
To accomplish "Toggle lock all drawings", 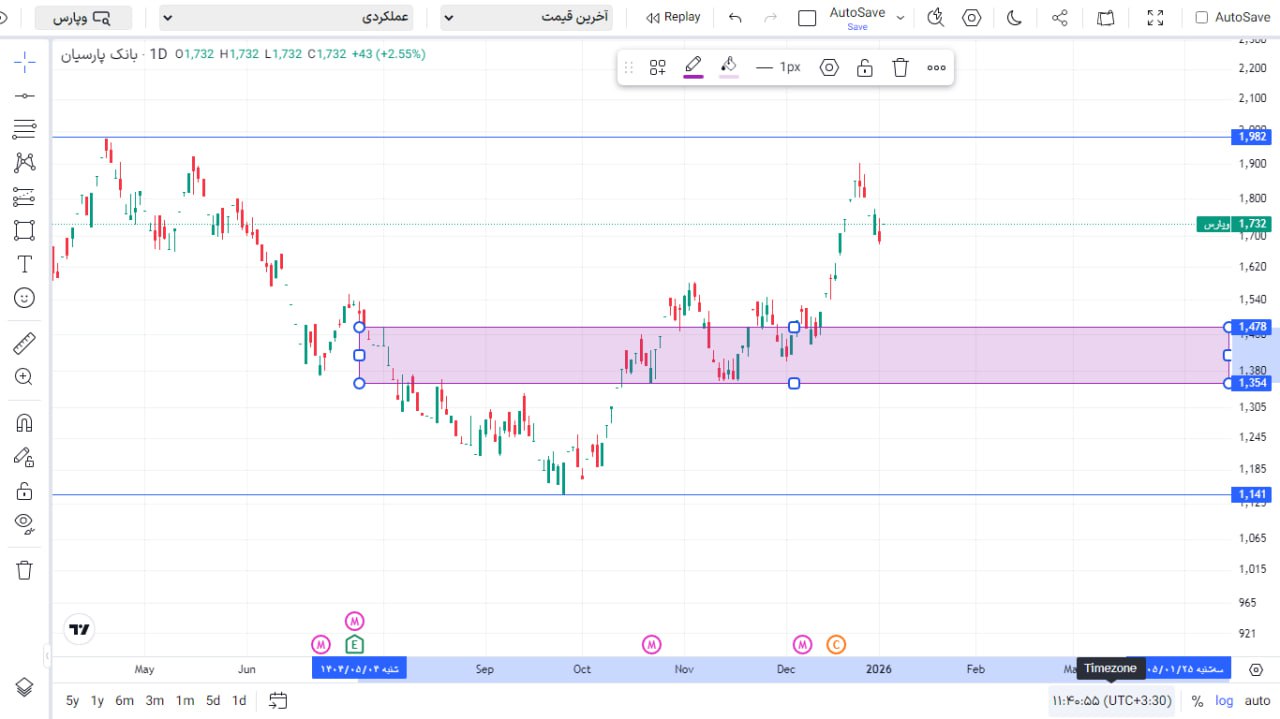I will (25, 491).
